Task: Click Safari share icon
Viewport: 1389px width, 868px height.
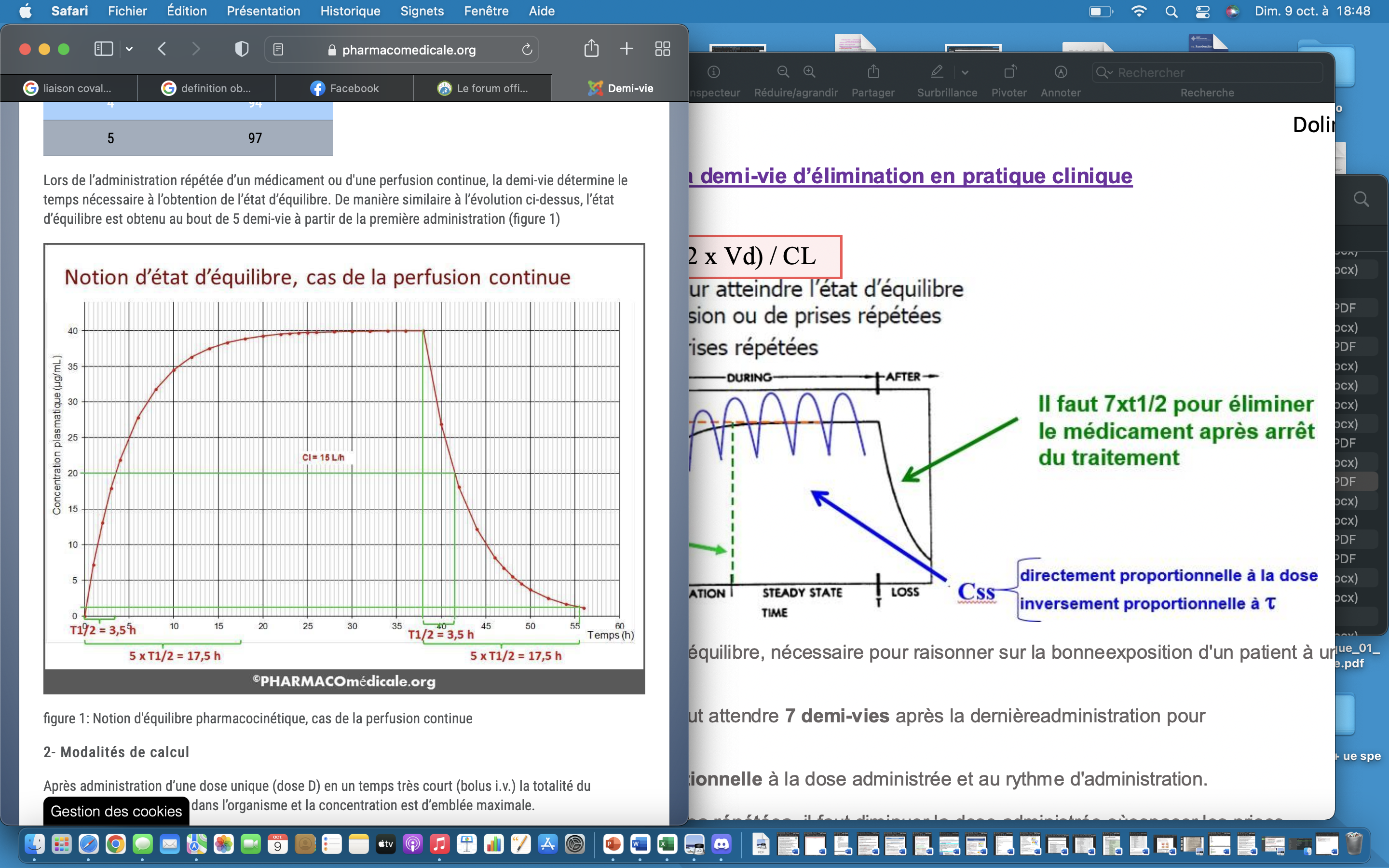Action: (591, 49)
